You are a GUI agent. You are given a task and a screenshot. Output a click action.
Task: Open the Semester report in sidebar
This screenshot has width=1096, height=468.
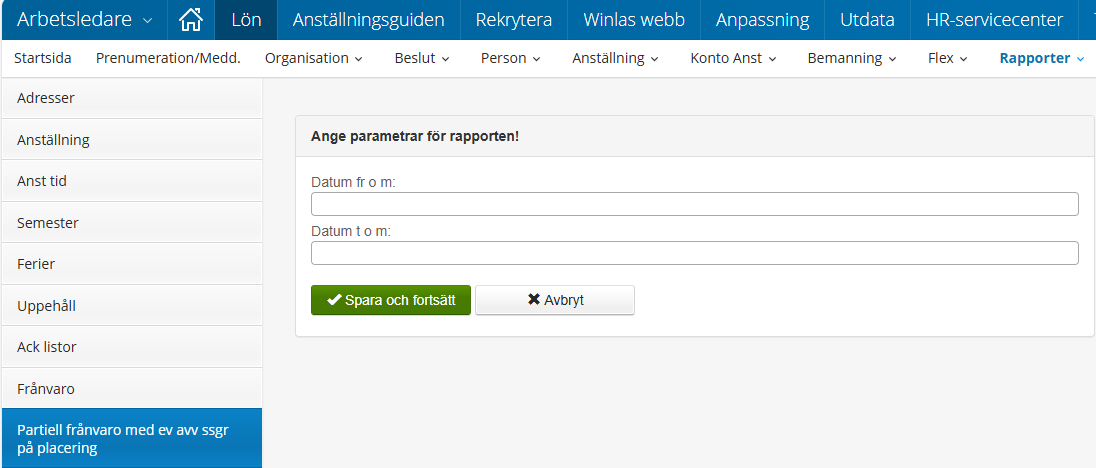[x=131, y=223]
